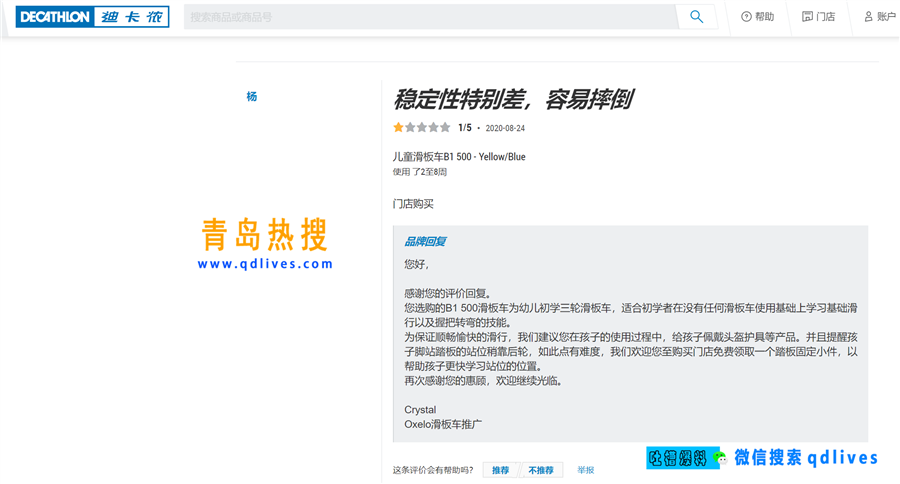Click the account person icon
The width and height of the screenshot is (900, 484).
pos(868,17)
